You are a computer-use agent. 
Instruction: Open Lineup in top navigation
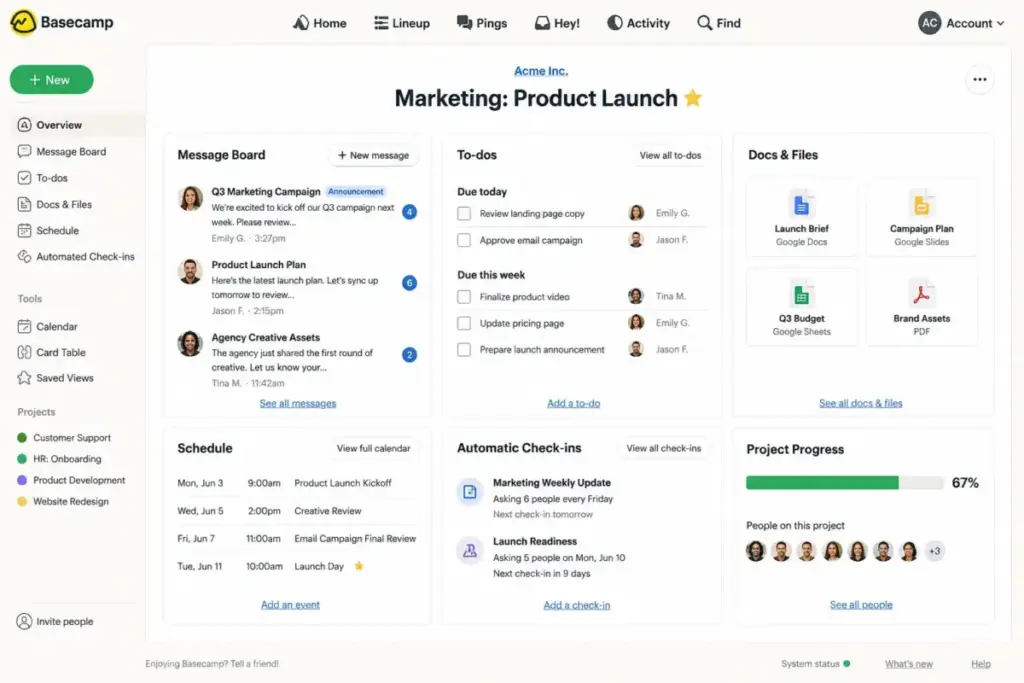click(402, 24)
